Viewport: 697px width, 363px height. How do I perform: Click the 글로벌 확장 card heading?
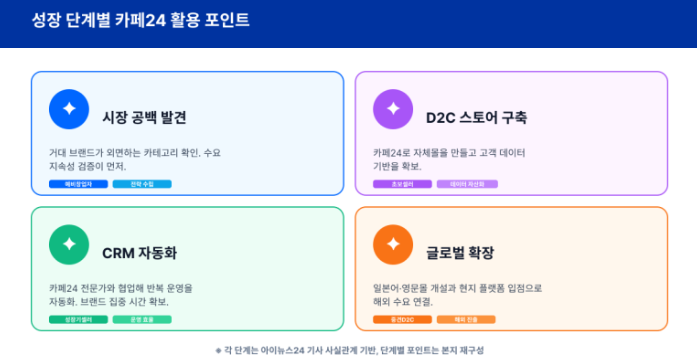[x=460, y=253]
